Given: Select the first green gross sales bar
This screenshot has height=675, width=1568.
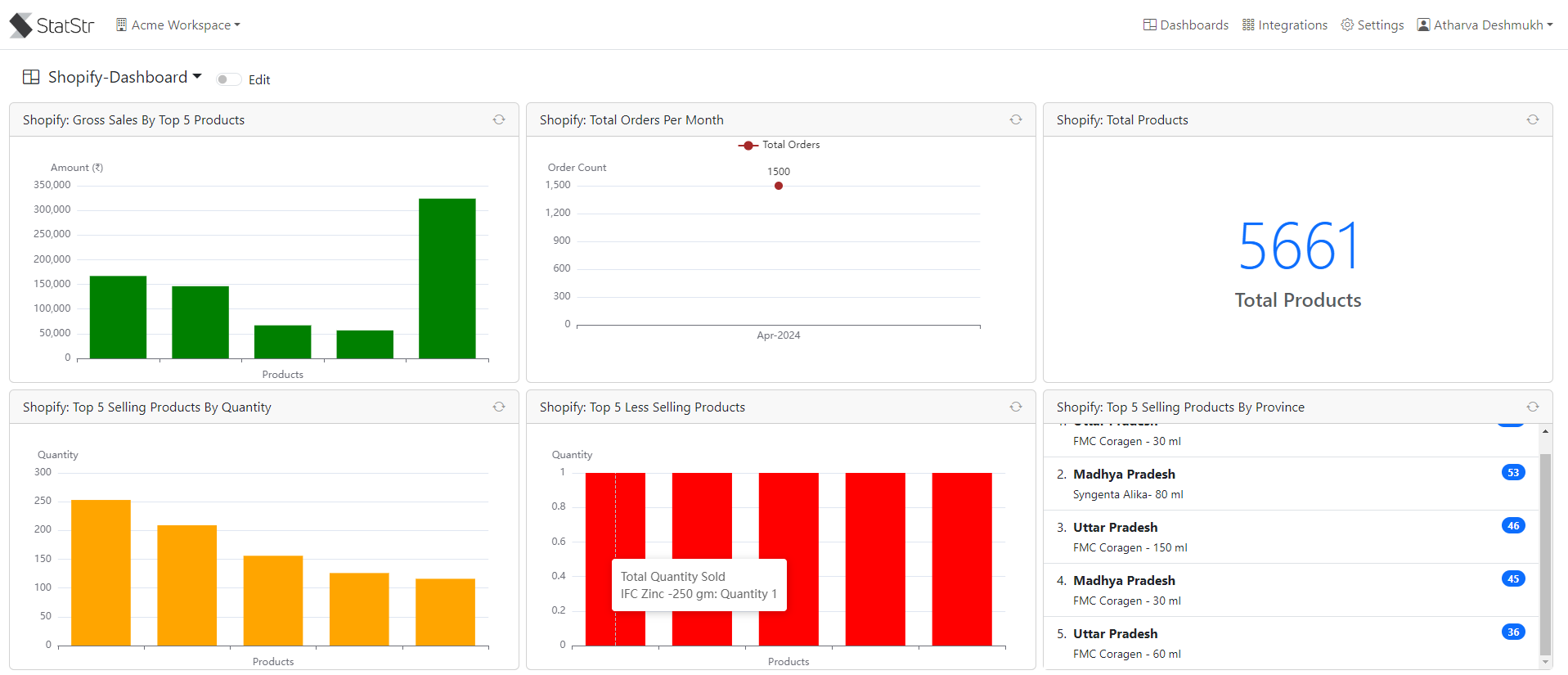Looking at the screenshot, I should click(x=119, y=317).
